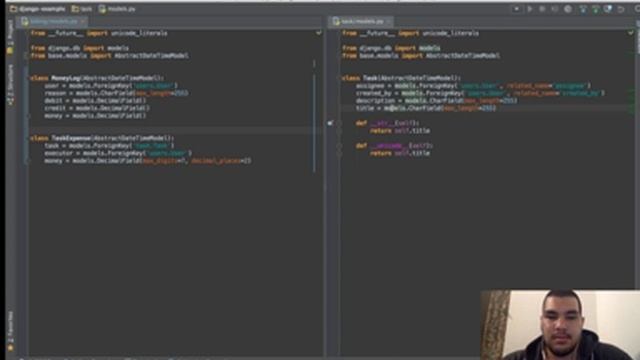Click the 'credit = models.DecimalField()' line
640x360 pixels.
coord(97,108)
